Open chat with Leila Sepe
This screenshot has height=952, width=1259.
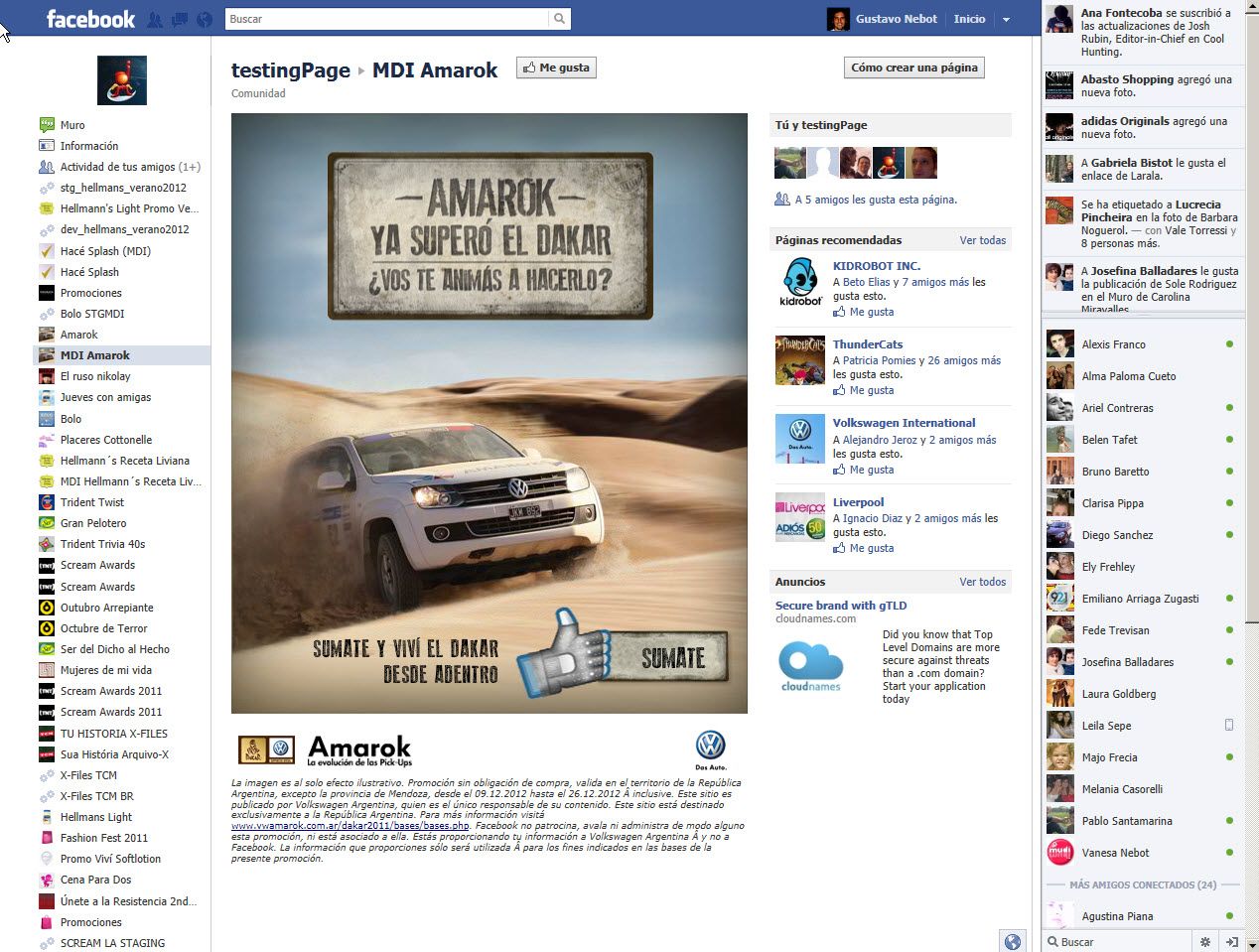(1142, 726)
